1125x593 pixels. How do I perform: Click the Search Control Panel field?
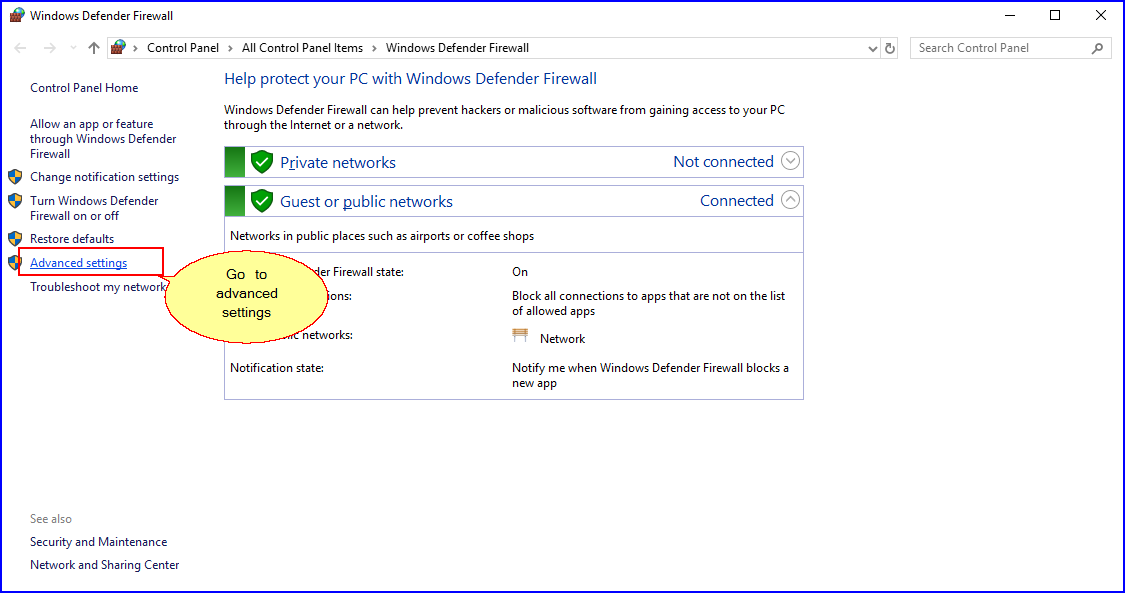(x=1000, y=48)
